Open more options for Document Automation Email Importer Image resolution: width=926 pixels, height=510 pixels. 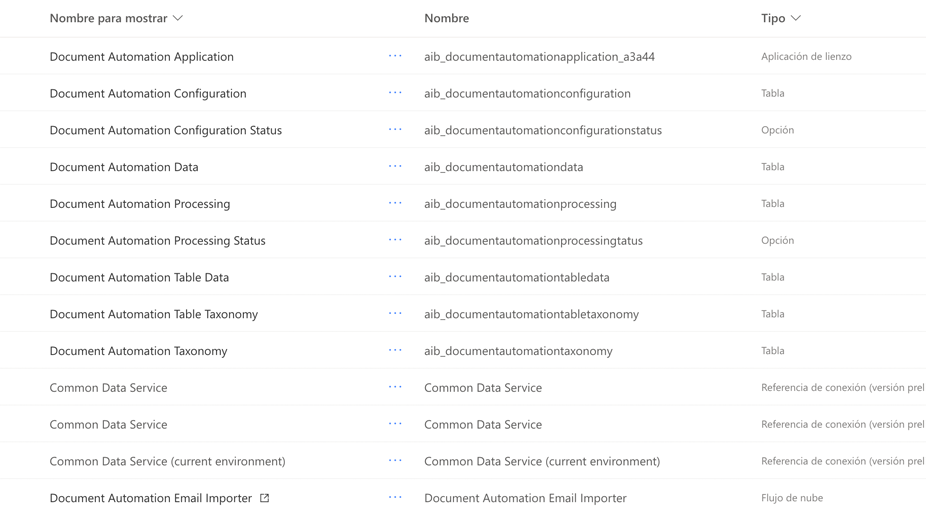tap(395, 498)
